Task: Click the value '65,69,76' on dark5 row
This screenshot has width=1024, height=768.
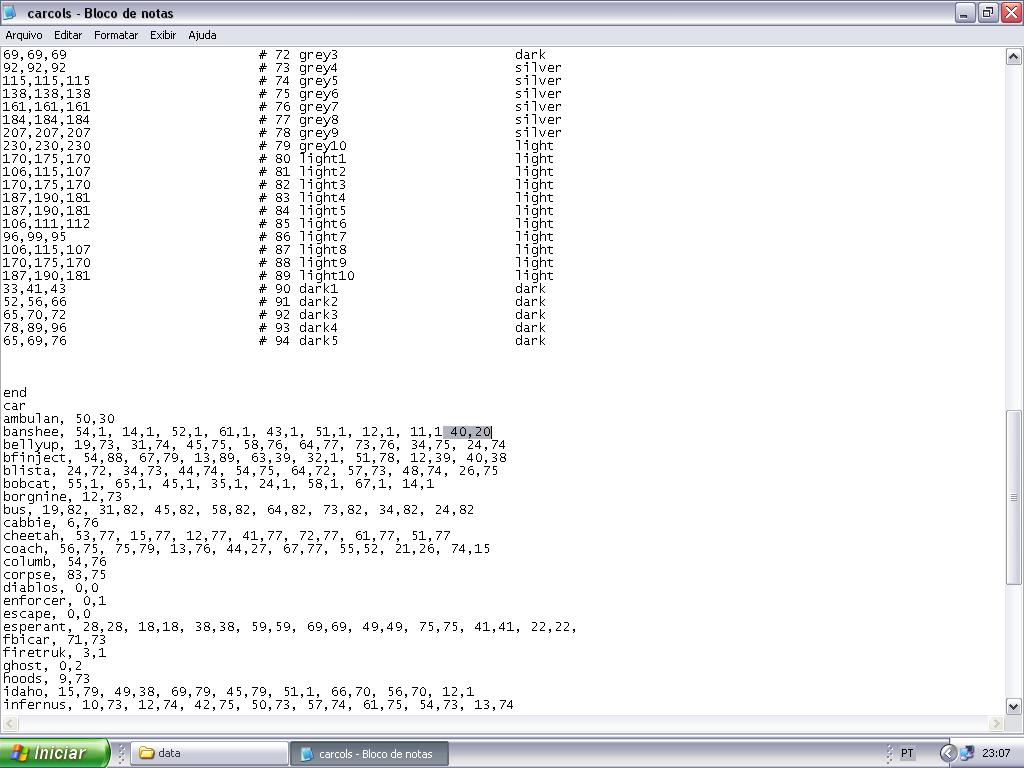Action: coord(35,342)
